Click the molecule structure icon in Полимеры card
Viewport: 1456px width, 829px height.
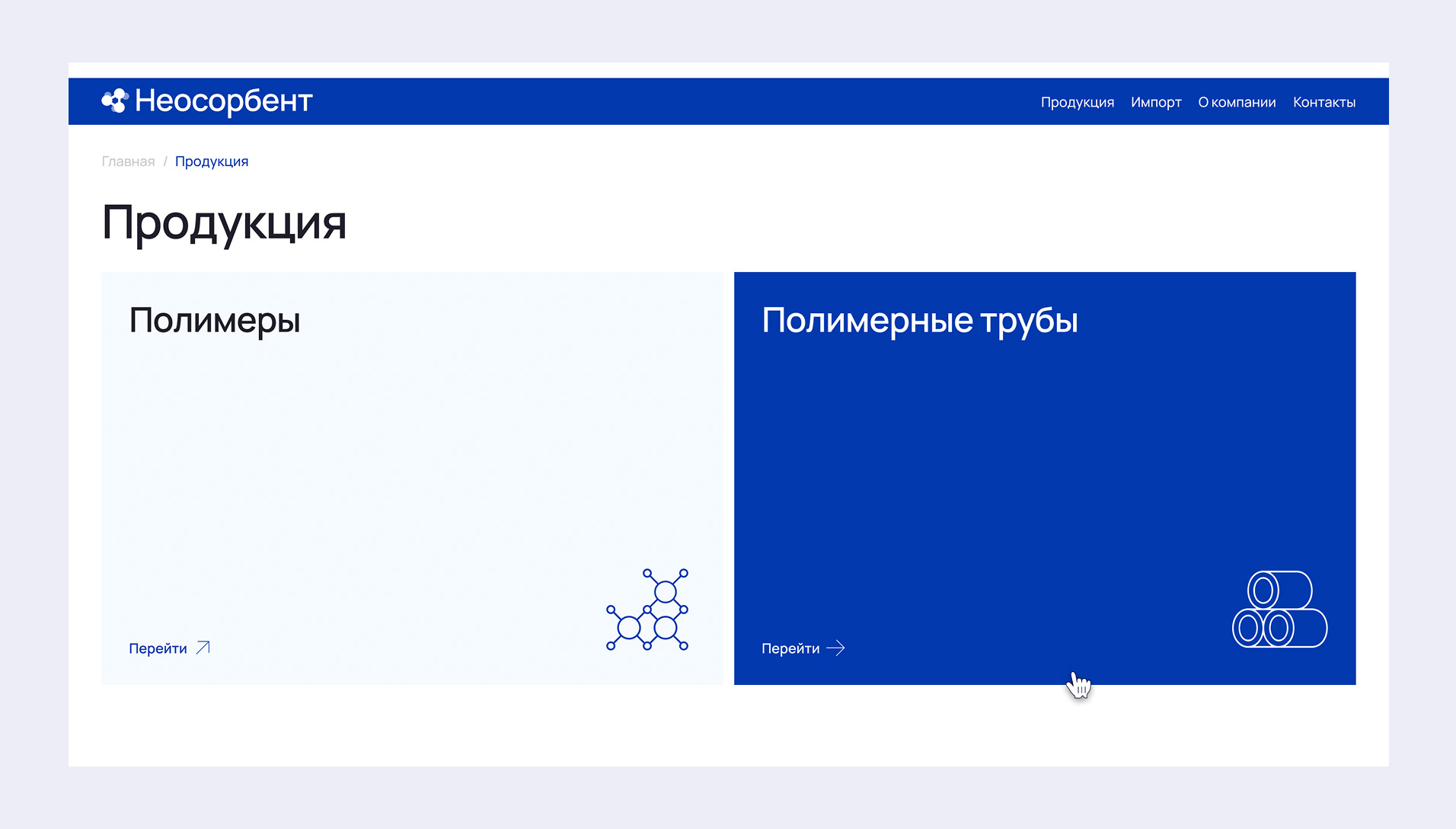coord(647,610)
